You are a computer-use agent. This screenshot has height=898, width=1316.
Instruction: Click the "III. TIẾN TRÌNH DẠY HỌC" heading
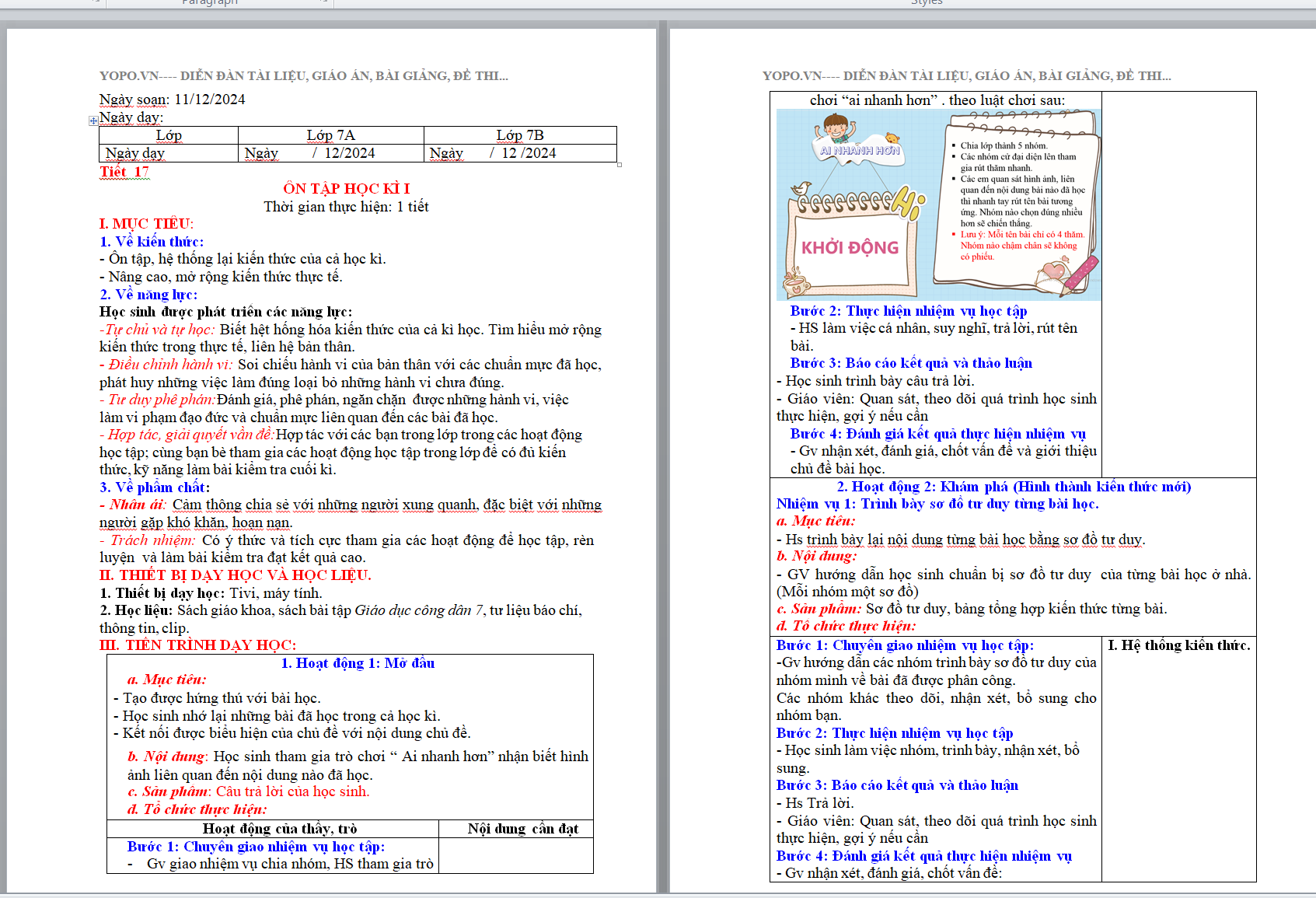click(x=197, y=645)
